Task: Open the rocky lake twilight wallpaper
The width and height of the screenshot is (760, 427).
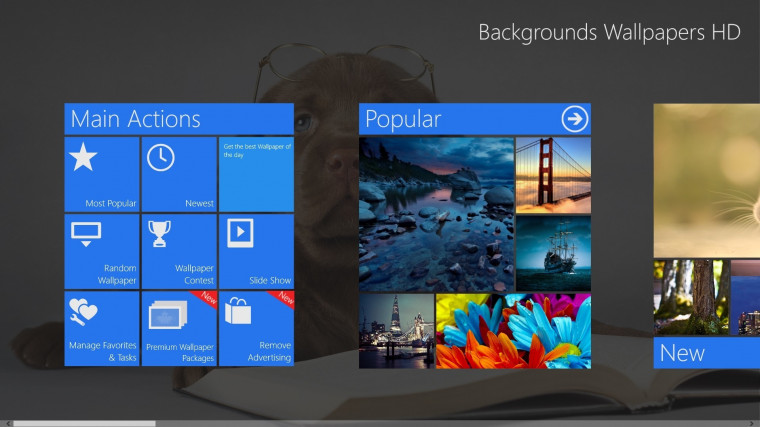Action: coord(436,214)
